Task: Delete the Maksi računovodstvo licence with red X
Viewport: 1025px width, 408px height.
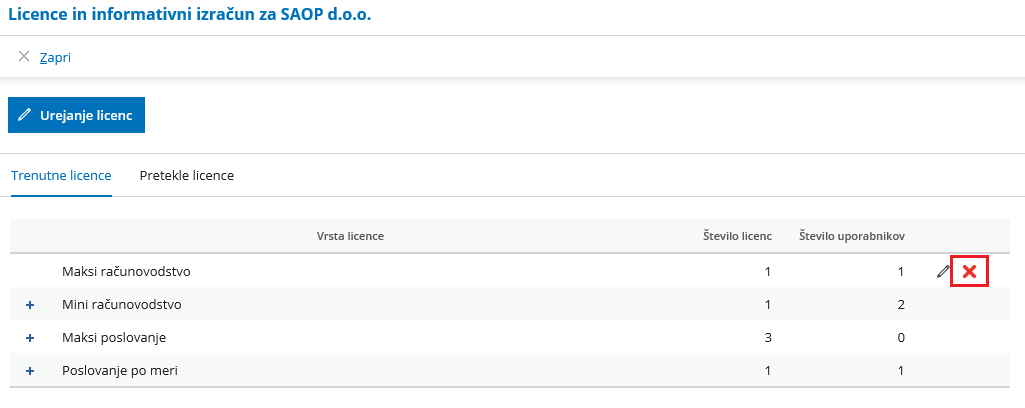Action: [x=969, y=271]
